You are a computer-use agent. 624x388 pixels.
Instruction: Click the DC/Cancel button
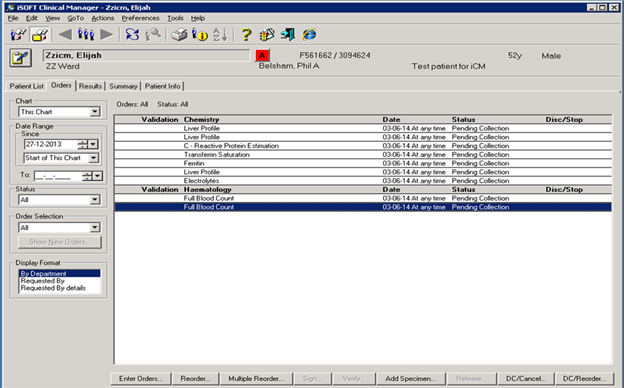tap(526, 378)
